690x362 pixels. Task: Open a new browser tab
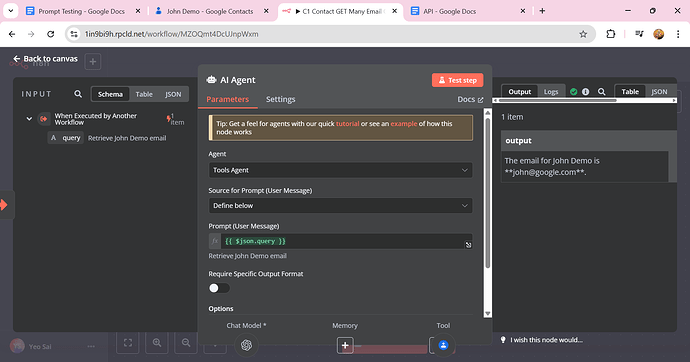coord(542,11)
